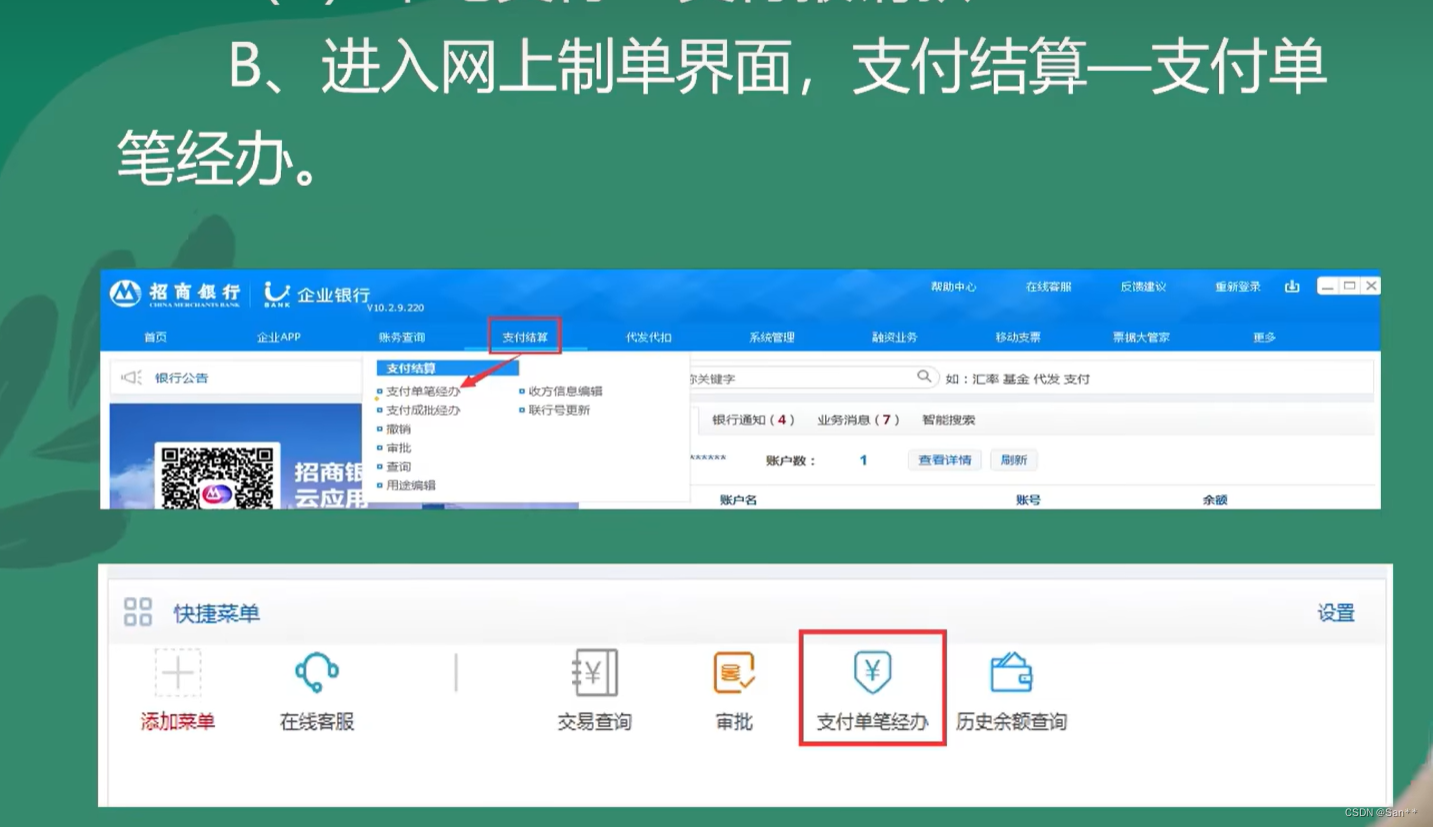This screenshot has height=827, width=1433.
Task: Click 帮助中心 link
Action: [x=953, y=287]
